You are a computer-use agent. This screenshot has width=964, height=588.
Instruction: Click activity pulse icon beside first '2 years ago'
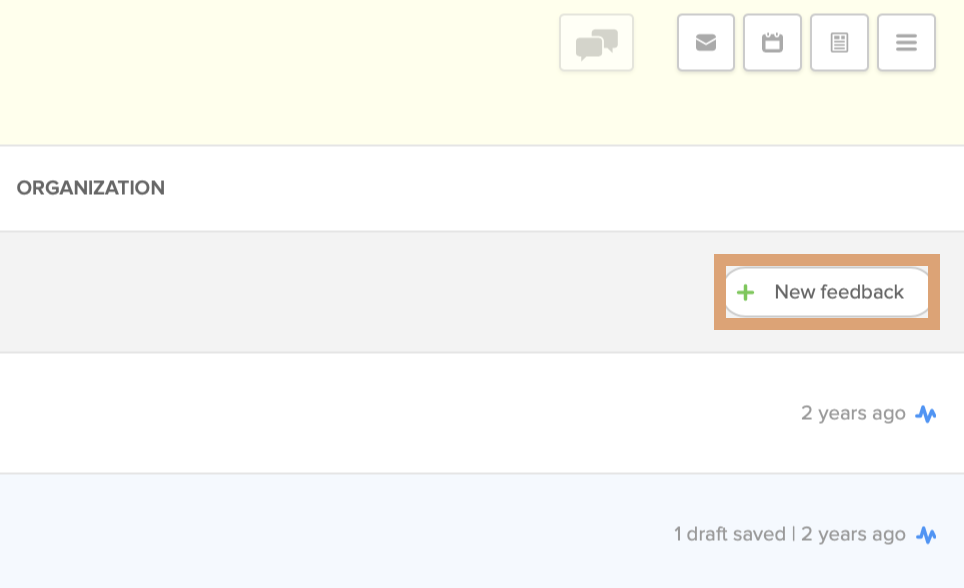coord(926,414)
